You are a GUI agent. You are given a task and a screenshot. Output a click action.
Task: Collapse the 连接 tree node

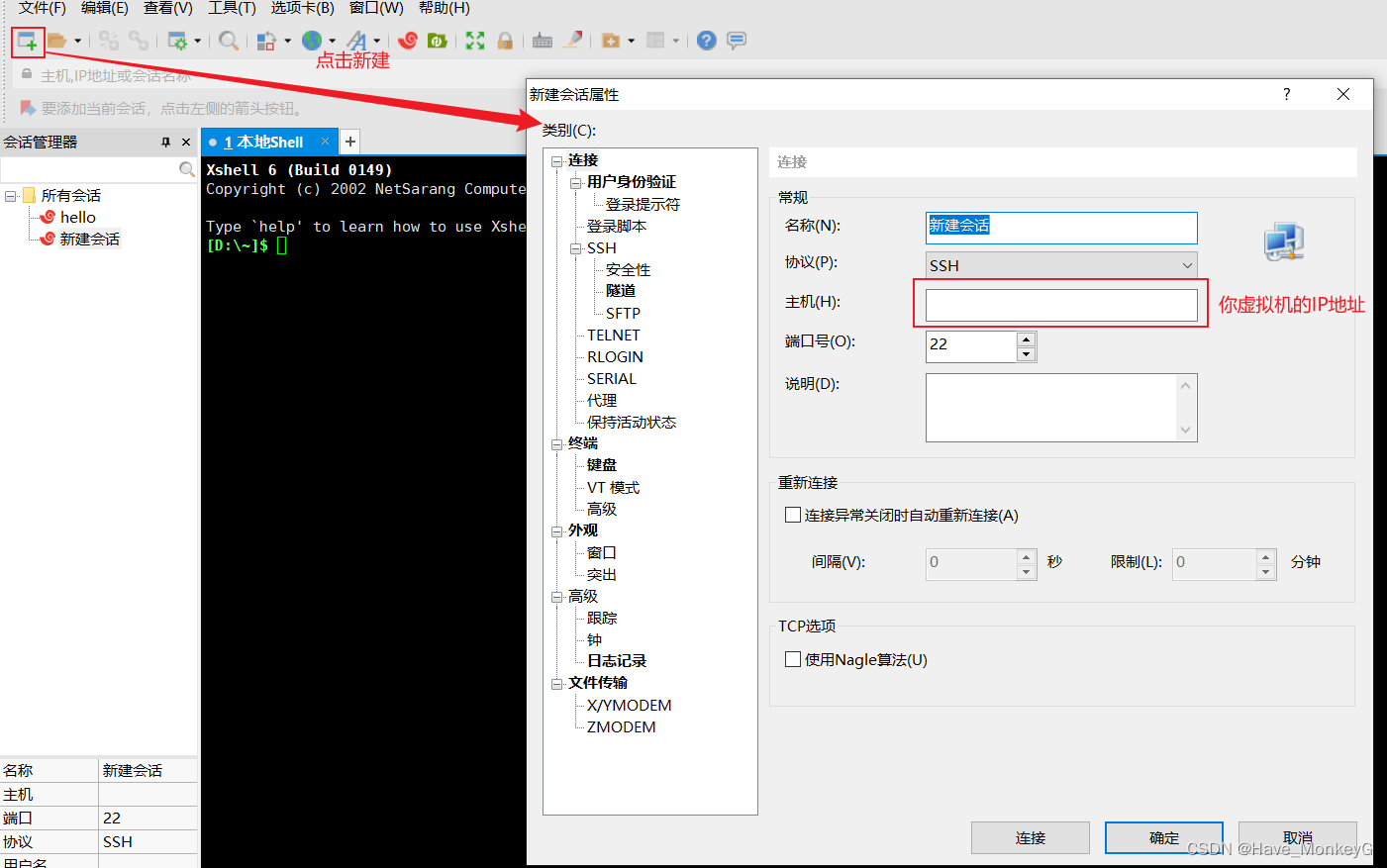pyautogui.click(x=557, y=161)
